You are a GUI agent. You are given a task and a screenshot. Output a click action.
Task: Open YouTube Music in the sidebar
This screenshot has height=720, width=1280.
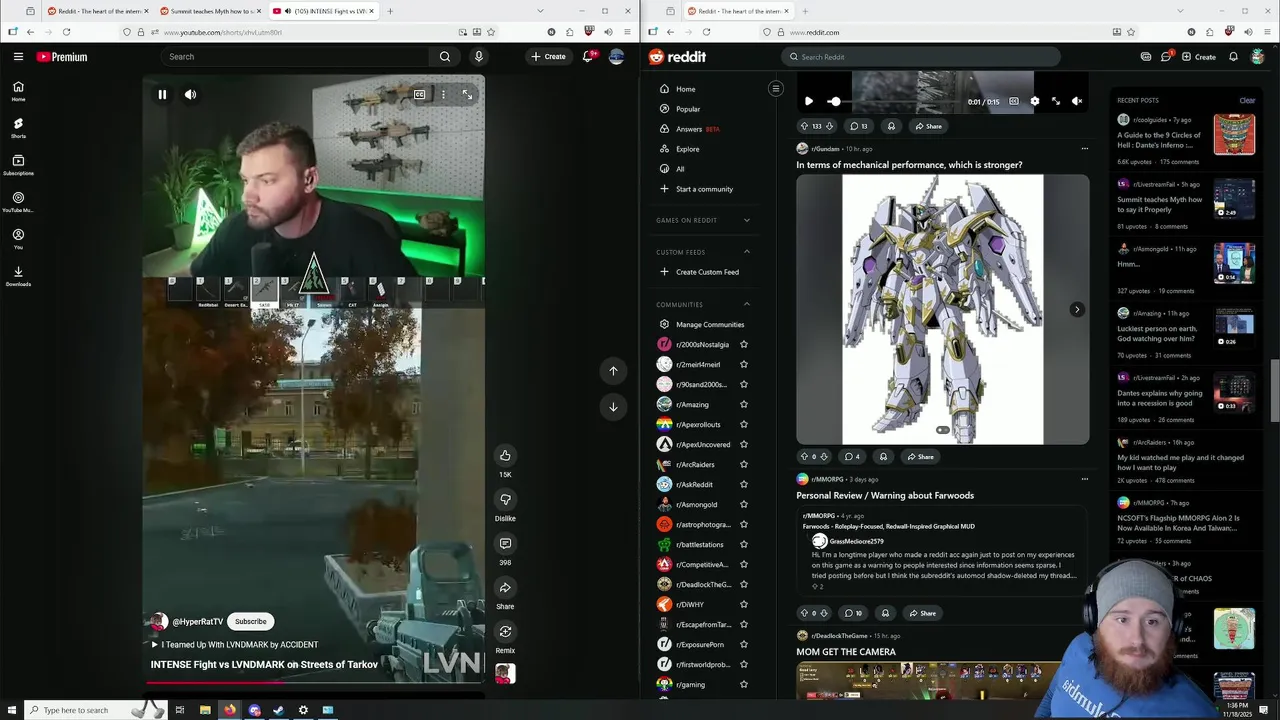point(18,202)
